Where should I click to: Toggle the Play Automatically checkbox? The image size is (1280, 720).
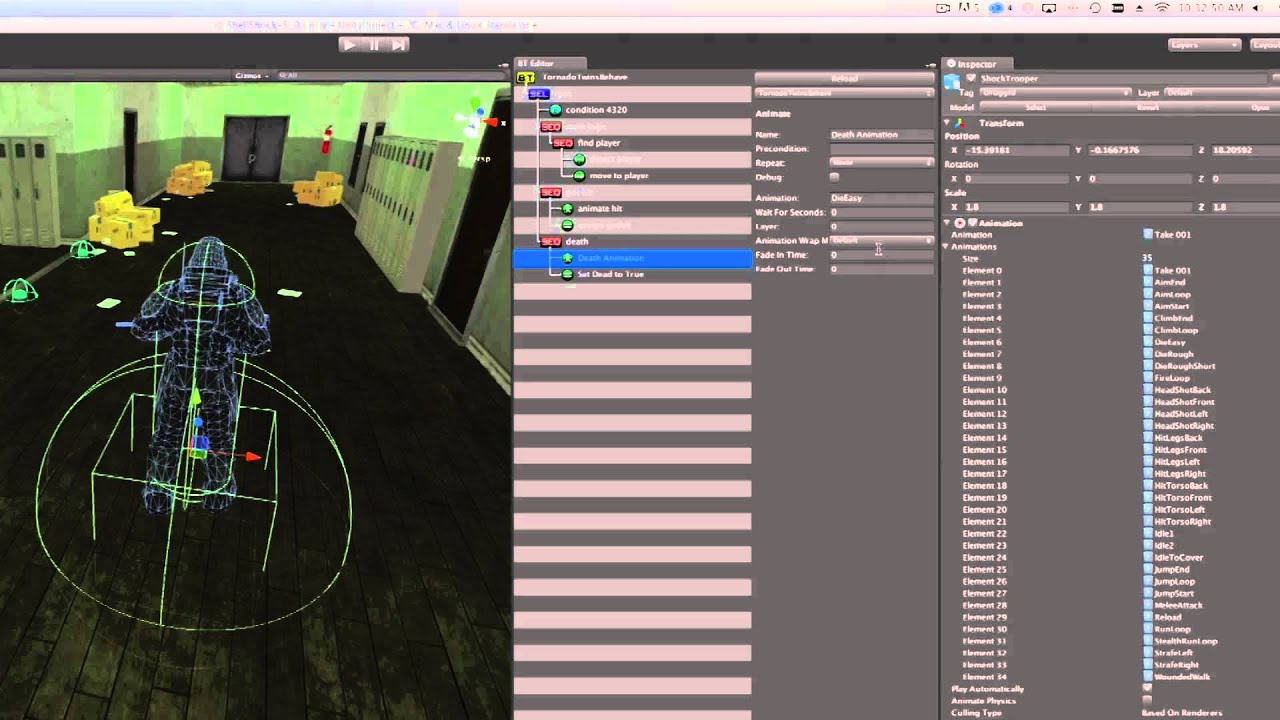pos(1148,689)
